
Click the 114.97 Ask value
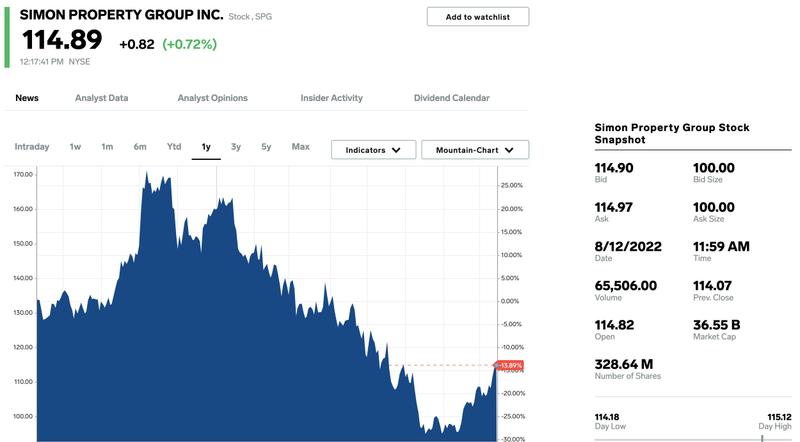tap(613, 207)
